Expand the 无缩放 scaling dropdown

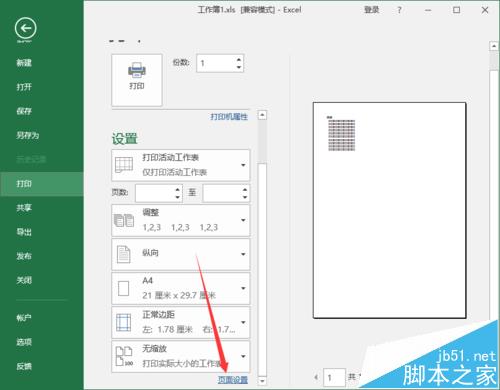181,356
